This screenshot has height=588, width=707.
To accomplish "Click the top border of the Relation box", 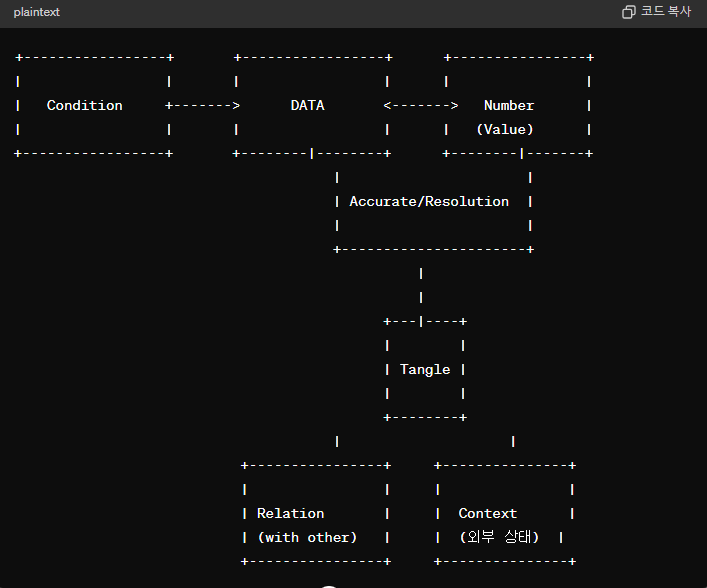I will 315,465.
